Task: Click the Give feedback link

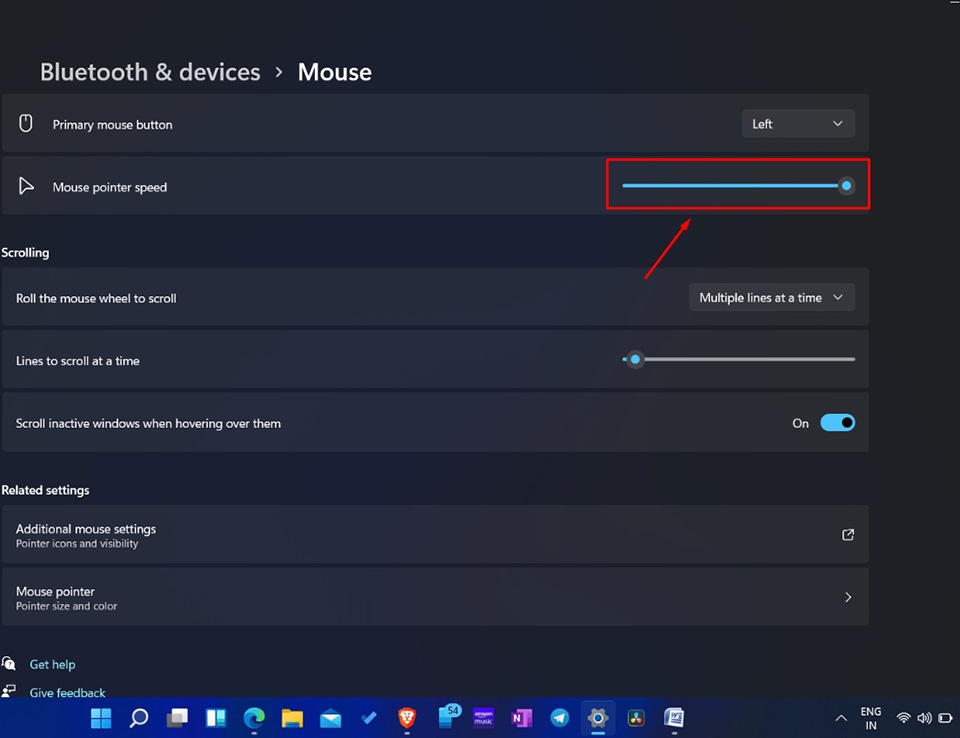Action: [x=67, y=692]
